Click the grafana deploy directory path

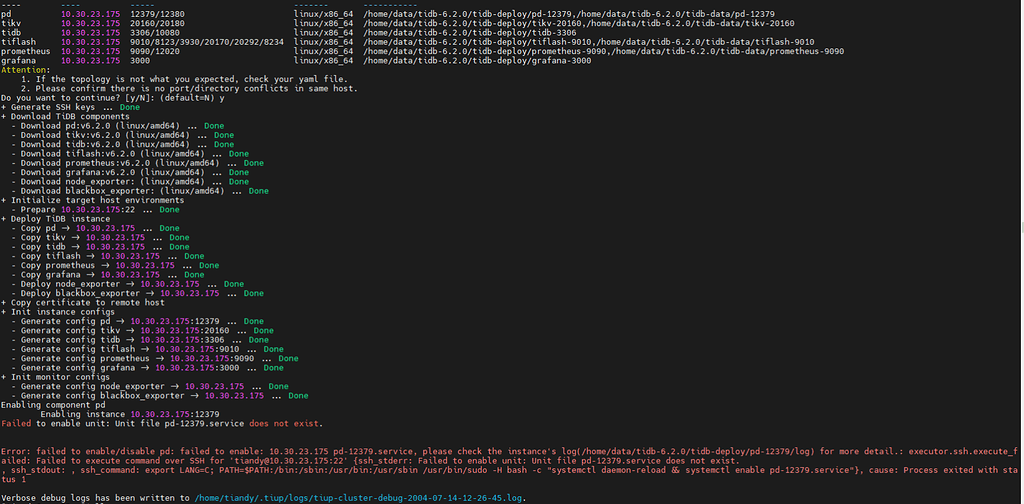(x=477, y=61)
